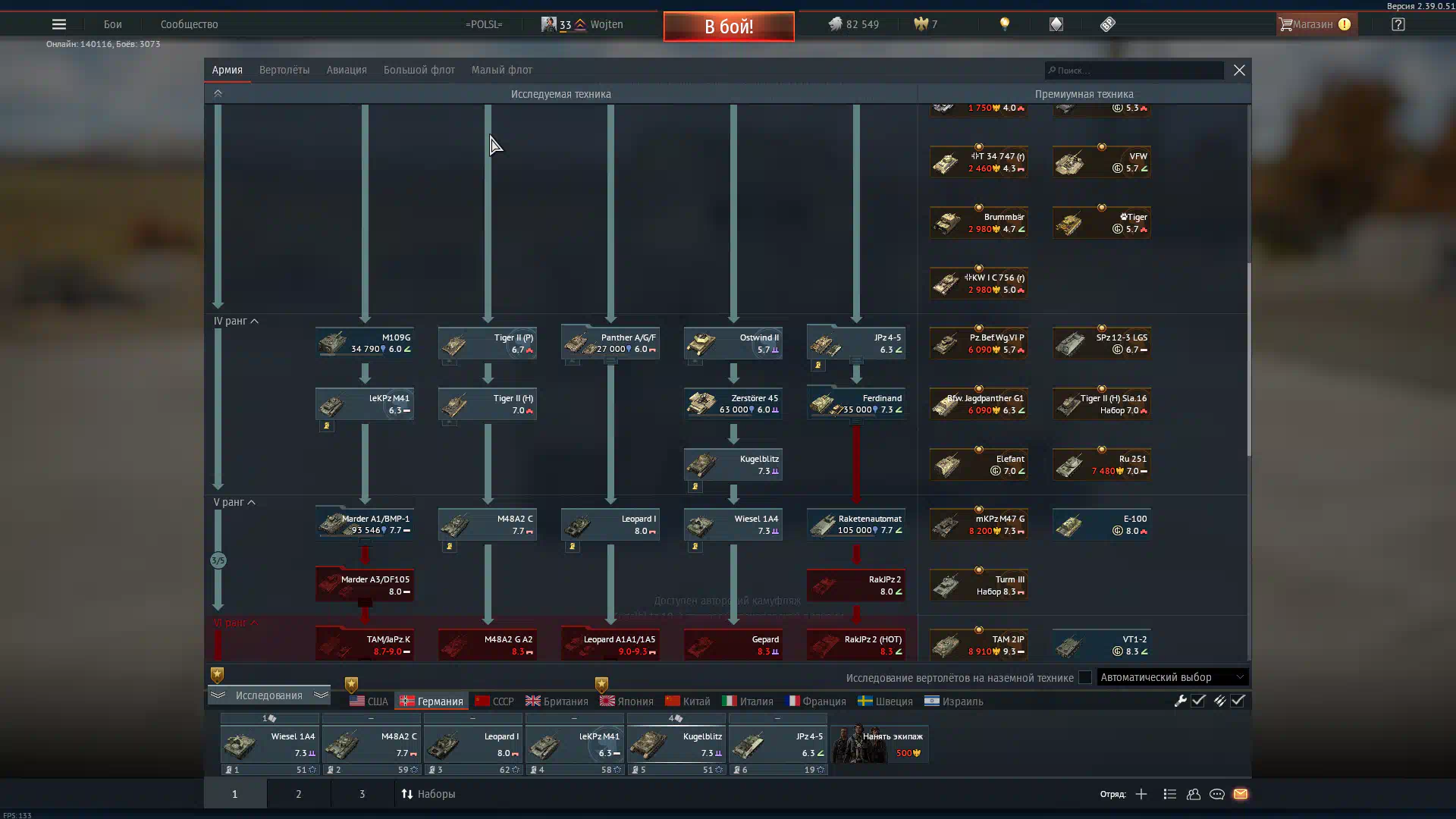
Task: Switch to crew preset 2
Action: pos(298,794)
